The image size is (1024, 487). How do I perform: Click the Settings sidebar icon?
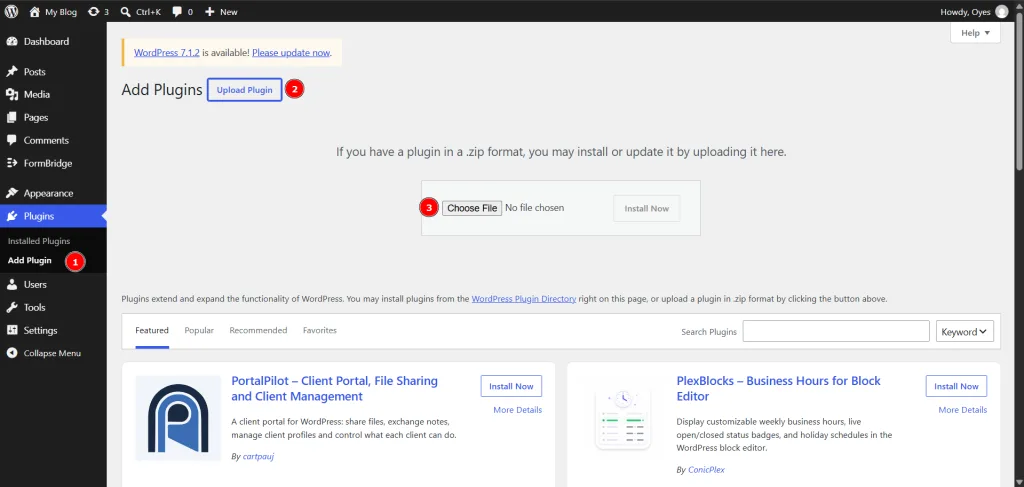pos(12,330)
